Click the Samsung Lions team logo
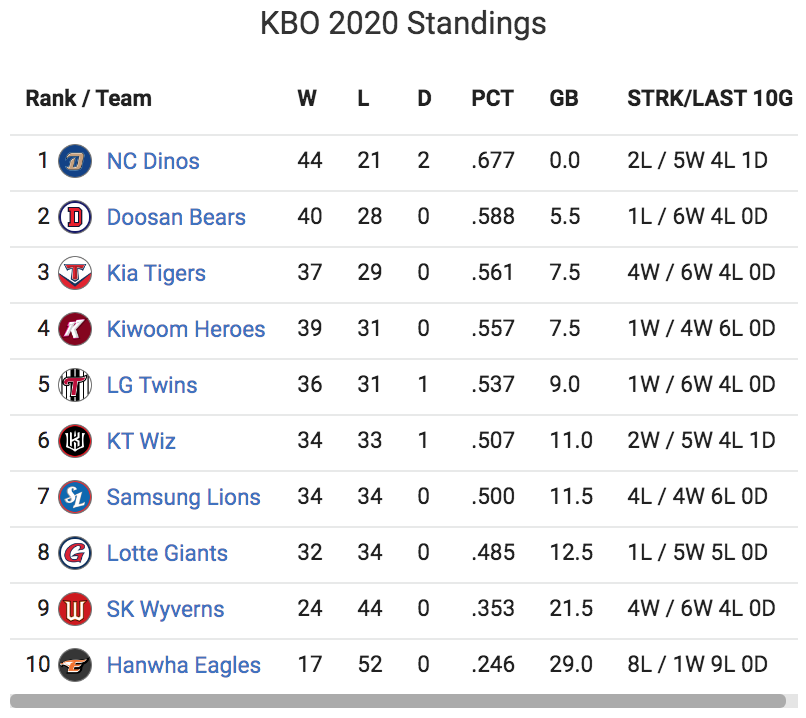This screenshot has height=718, width=806. (x=75, y=497)
